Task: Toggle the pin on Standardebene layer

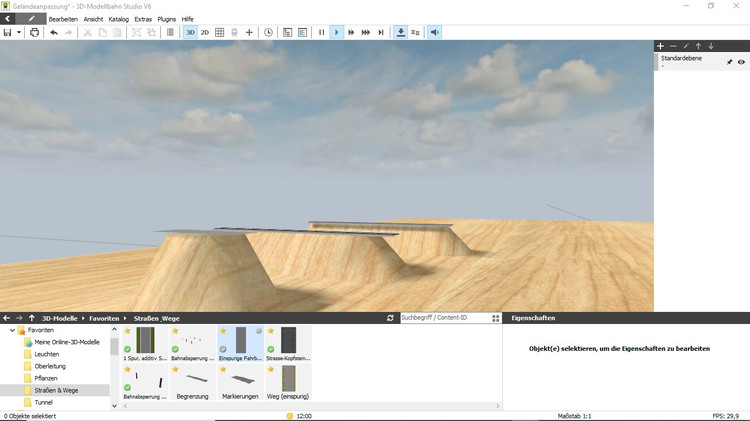Action: point(729,62)
